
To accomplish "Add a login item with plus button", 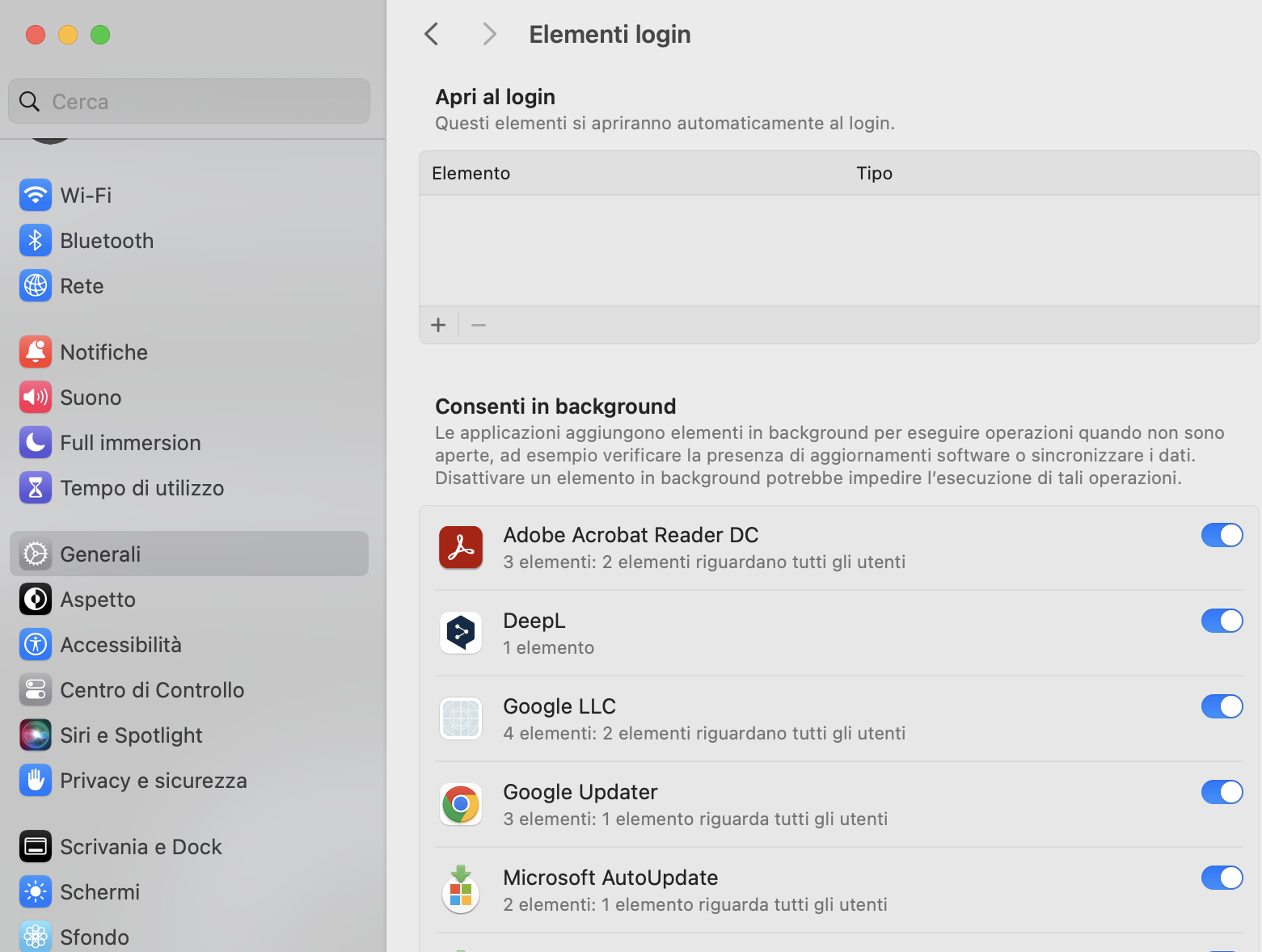I will [438, 325].
